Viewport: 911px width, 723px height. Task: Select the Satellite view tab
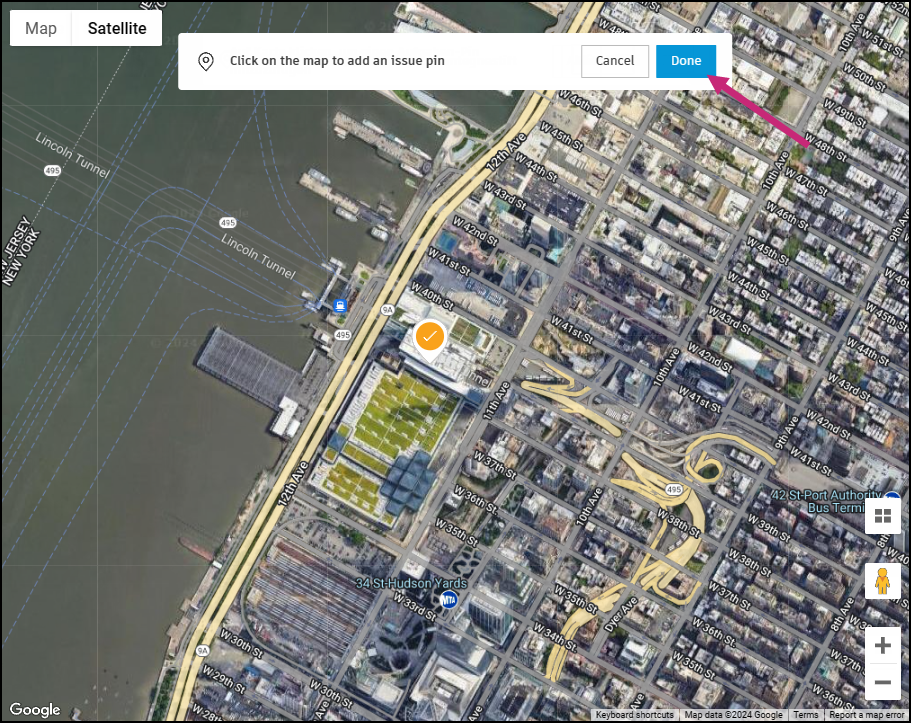(117, 28)
